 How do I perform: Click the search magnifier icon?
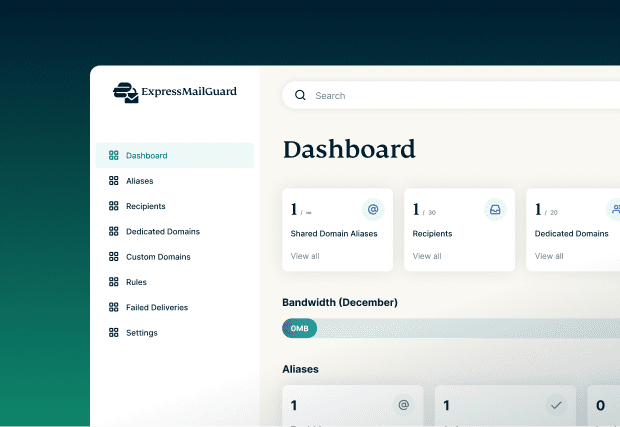(x=300, y=96)
